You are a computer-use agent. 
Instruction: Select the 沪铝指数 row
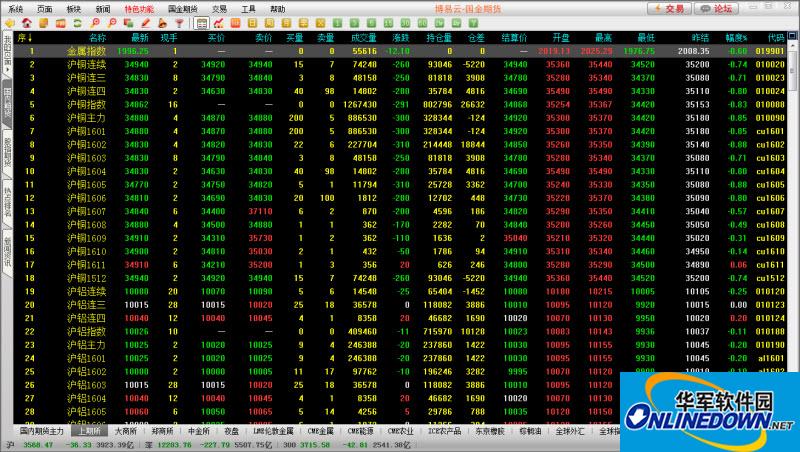pos(400,332)
